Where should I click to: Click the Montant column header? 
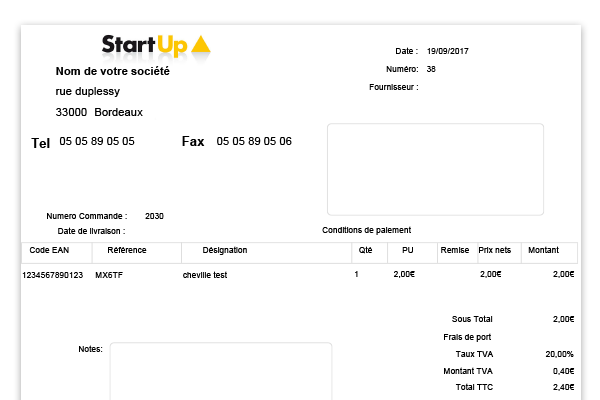click(x=543, y=250)
